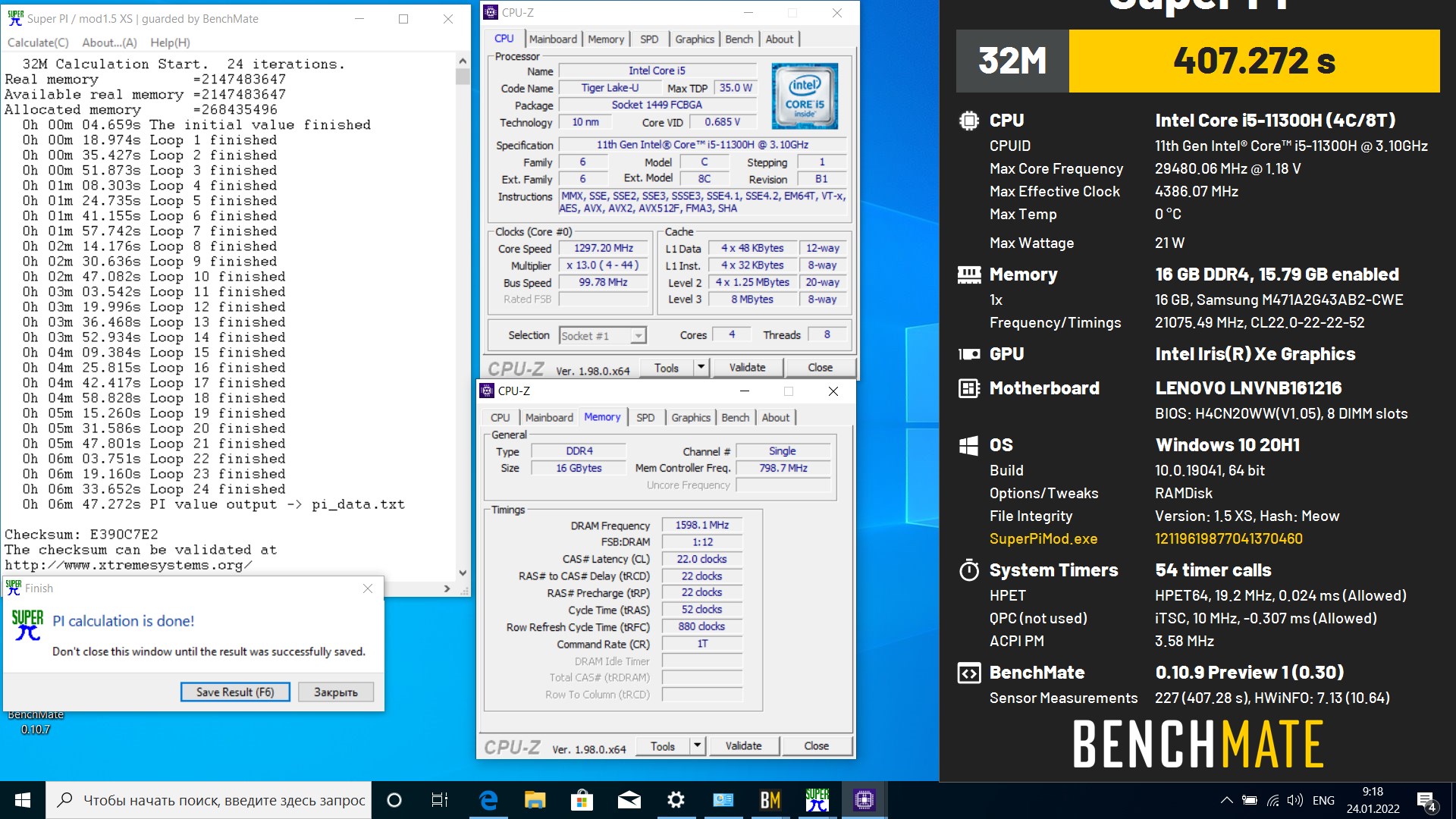Screen dimensions: 1456x819
Task: Click the Motherboard icon in BenchMate panel
Action: pyautogui.click(x=969, y=388)
